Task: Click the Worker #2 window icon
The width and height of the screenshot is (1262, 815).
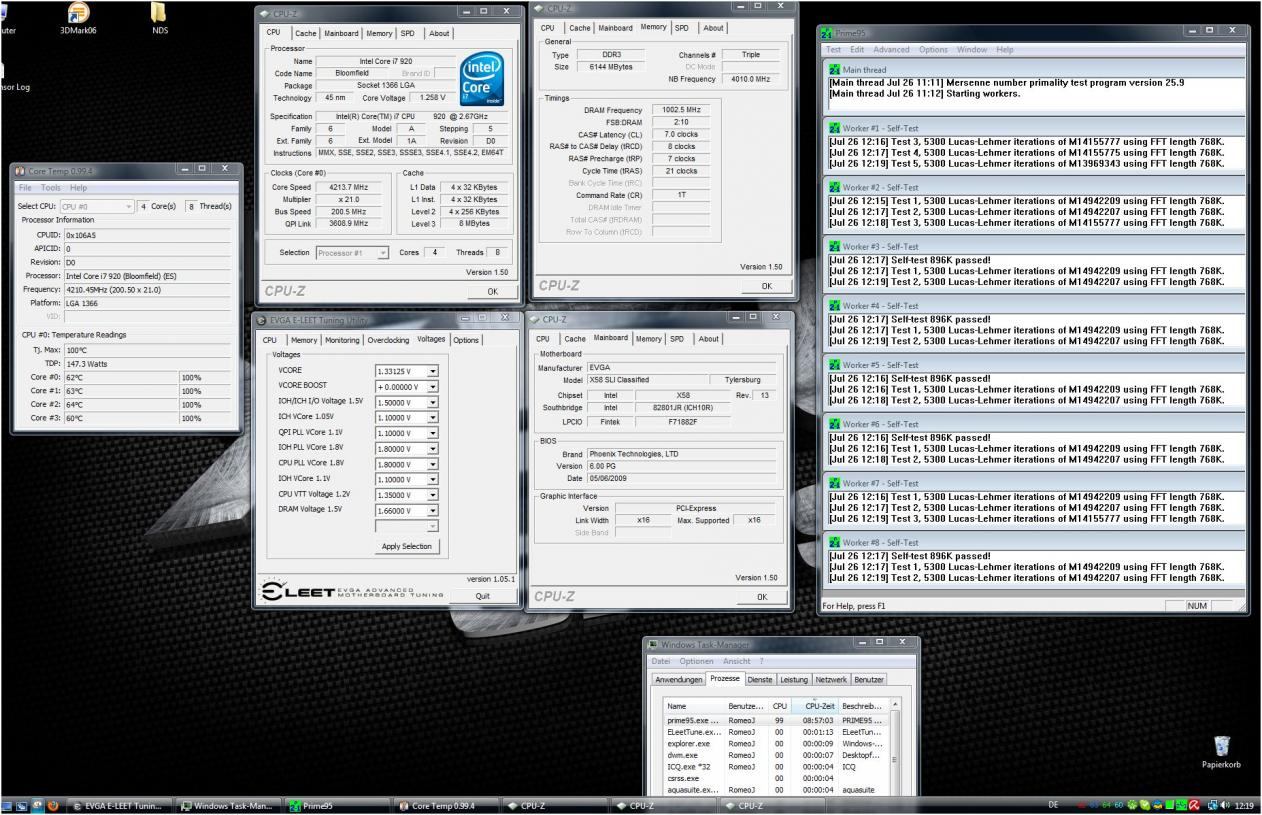Action: tap(834, 187)
